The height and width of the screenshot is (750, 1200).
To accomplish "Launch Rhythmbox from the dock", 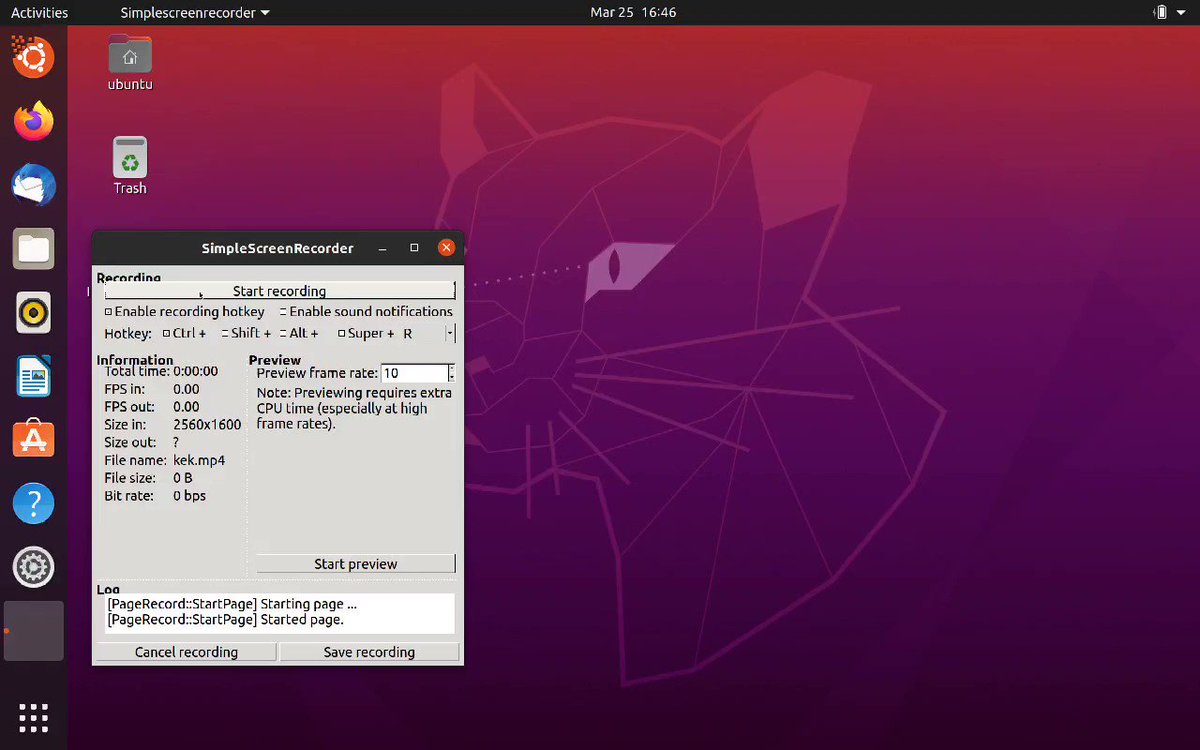I will [x=33, y=313].
